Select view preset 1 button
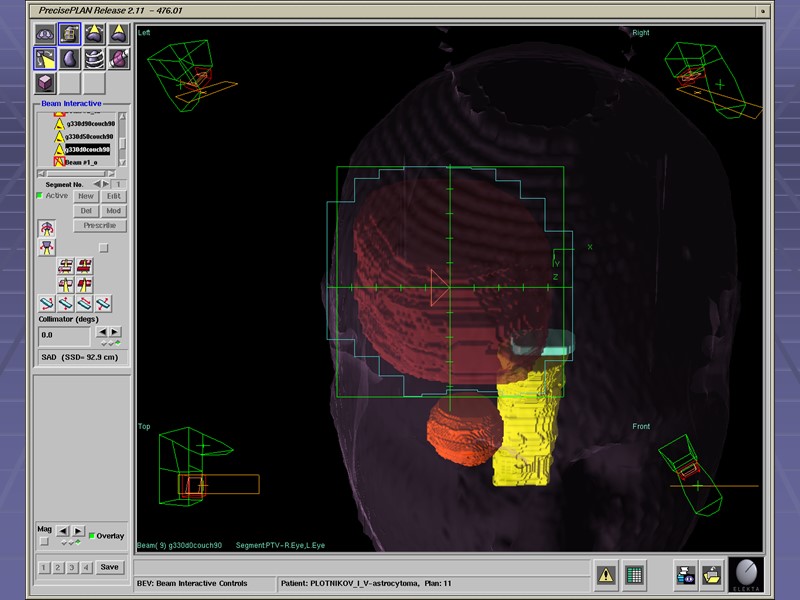 [x=44, y=567]
